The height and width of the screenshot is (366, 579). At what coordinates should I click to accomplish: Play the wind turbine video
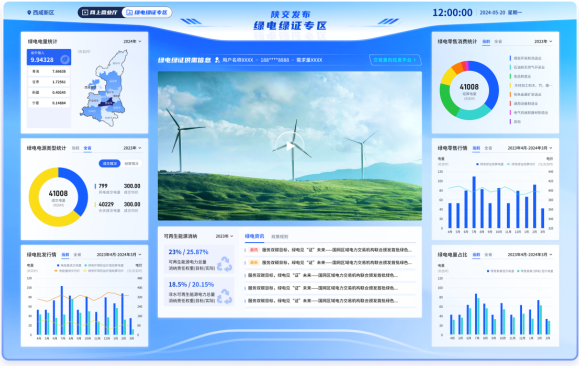pos(290,146)
